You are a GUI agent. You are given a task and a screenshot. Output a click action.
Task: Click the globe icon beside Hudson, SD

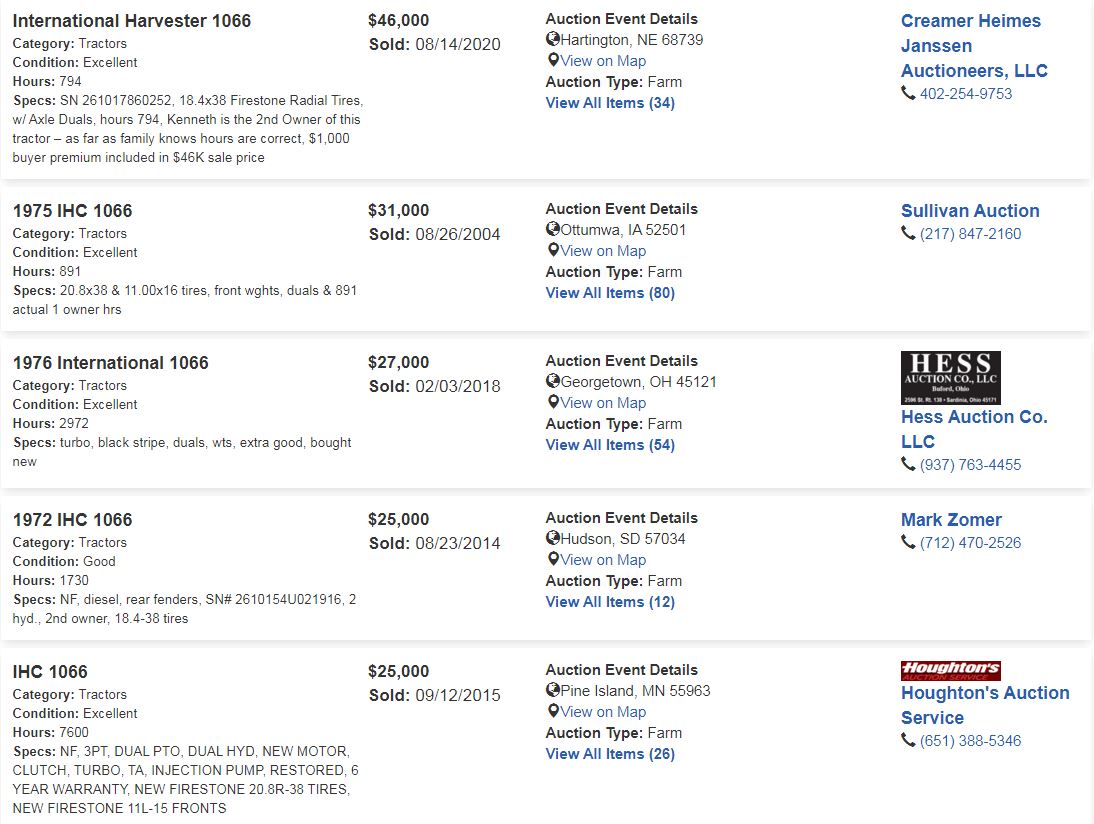pos(553,538)
